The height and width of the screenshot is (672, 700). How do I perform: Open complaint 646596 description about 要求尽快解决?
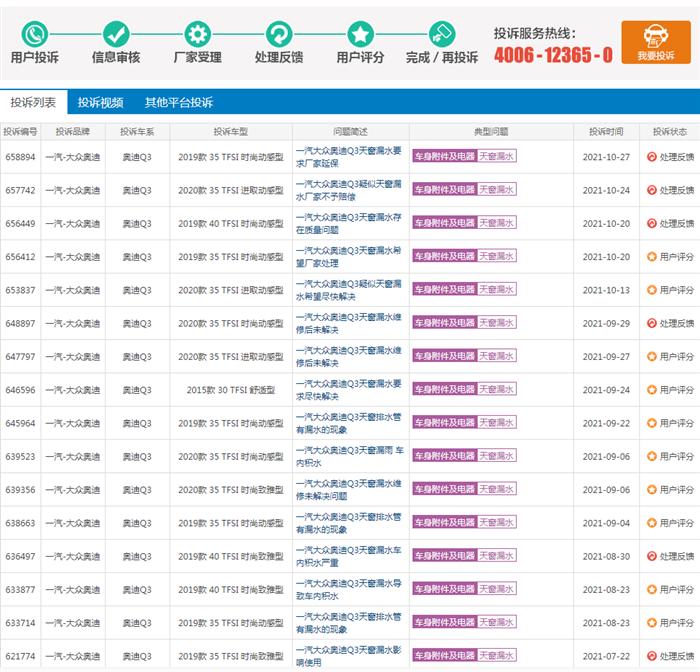coord(349,390)
